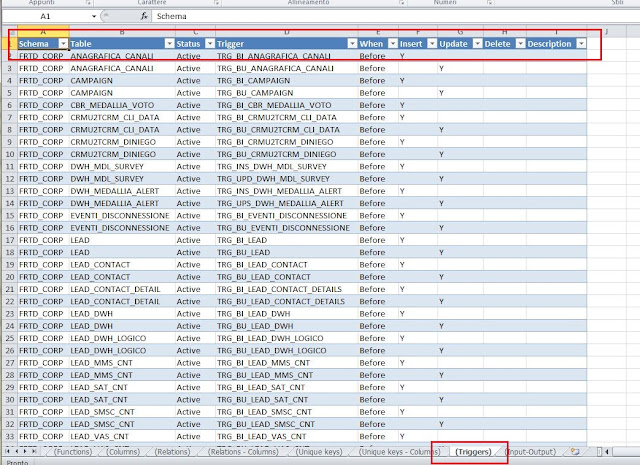Select row 10 header
This screenshot has height=465, width=640.
tap(9, 154)
